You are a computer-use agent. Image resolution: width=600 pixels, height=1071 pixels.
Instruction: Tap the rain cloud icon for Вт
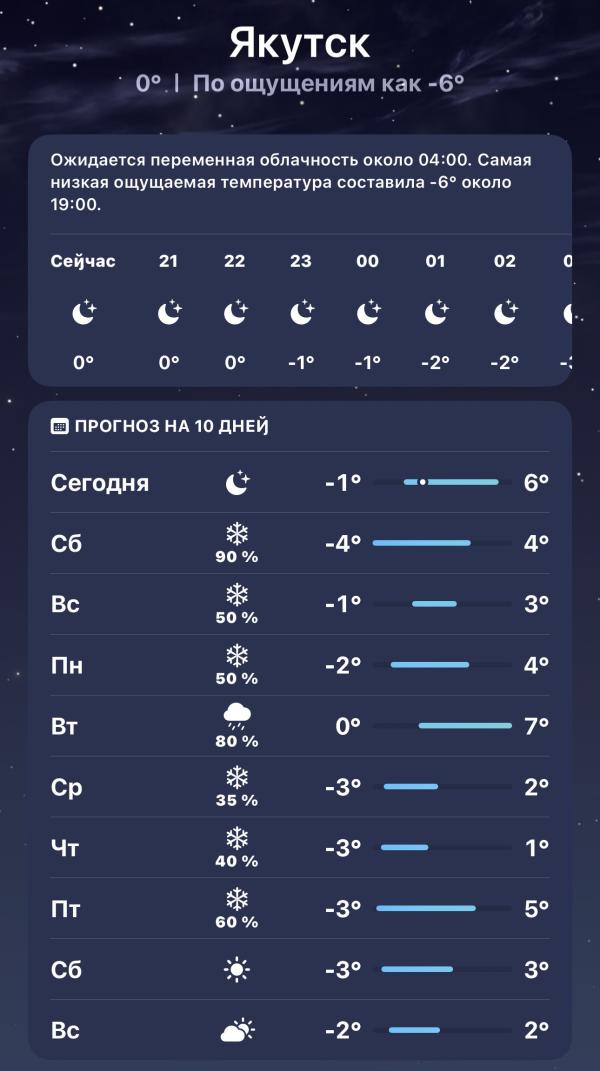pos(237,714)
